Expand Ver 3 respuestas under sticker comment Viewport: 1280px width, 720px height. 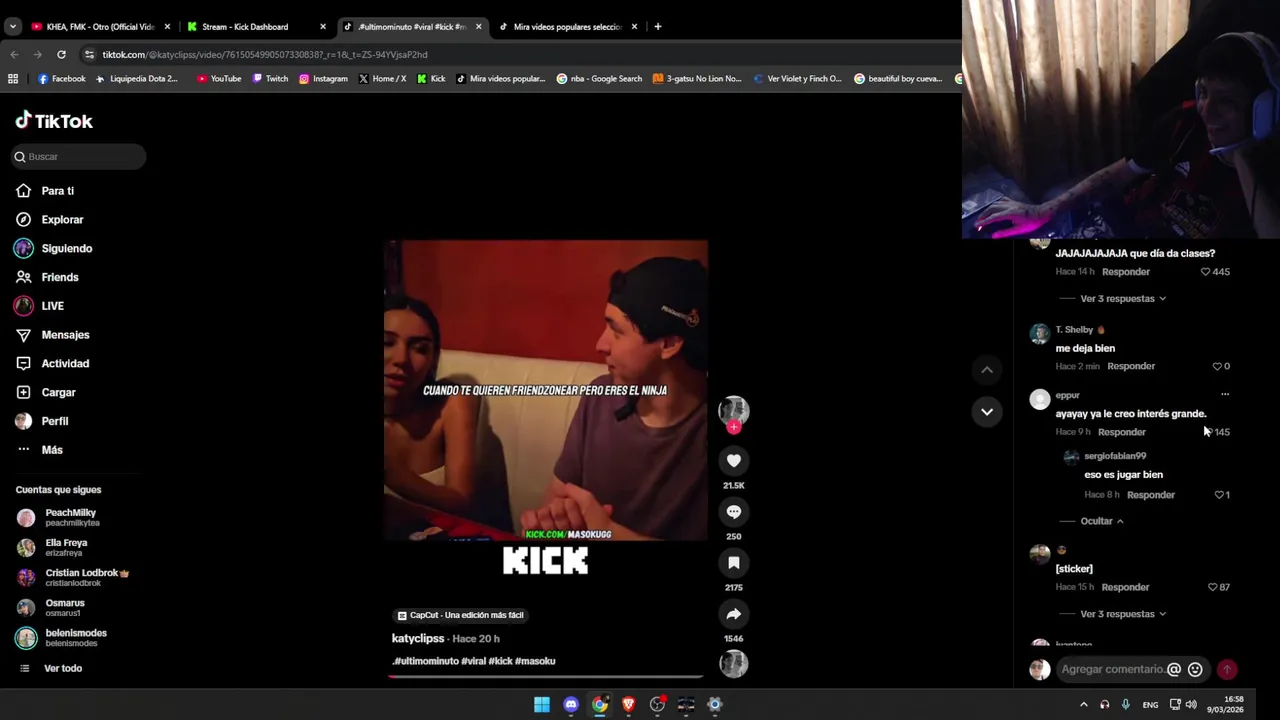click(x=1123, y=614)
